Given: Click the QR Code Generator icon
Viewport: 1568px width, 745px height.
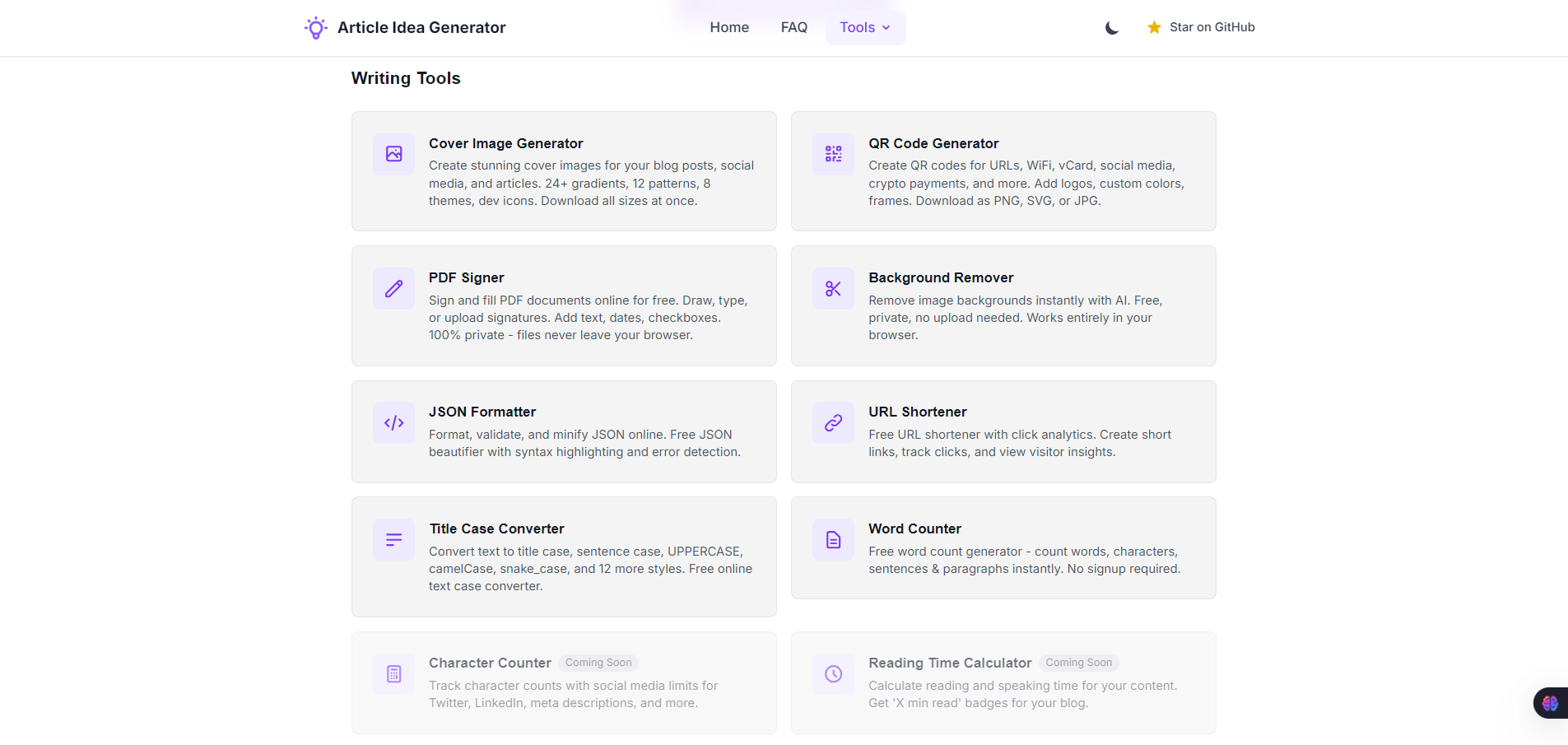Looking at the screenshot, I should (x=832, y=154).
